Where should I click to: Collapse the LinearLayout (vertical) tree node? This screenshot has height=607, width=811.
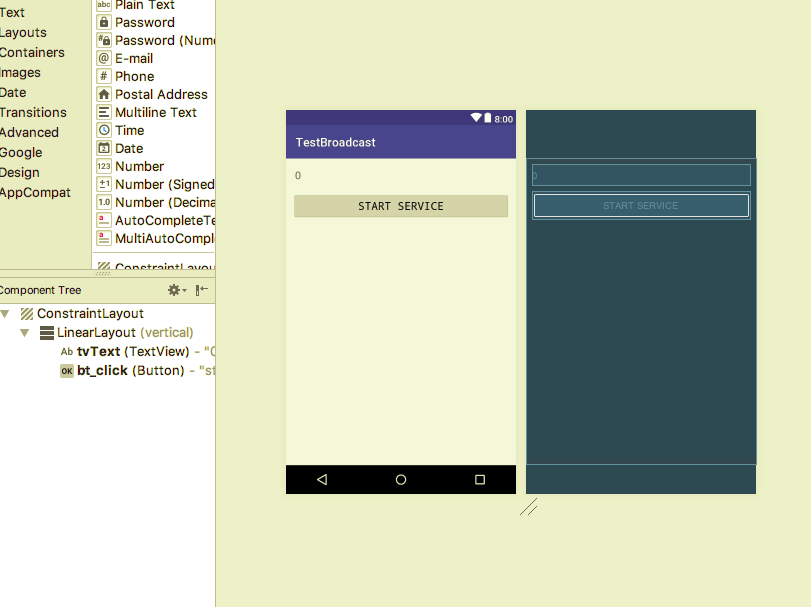pos(24,333)
